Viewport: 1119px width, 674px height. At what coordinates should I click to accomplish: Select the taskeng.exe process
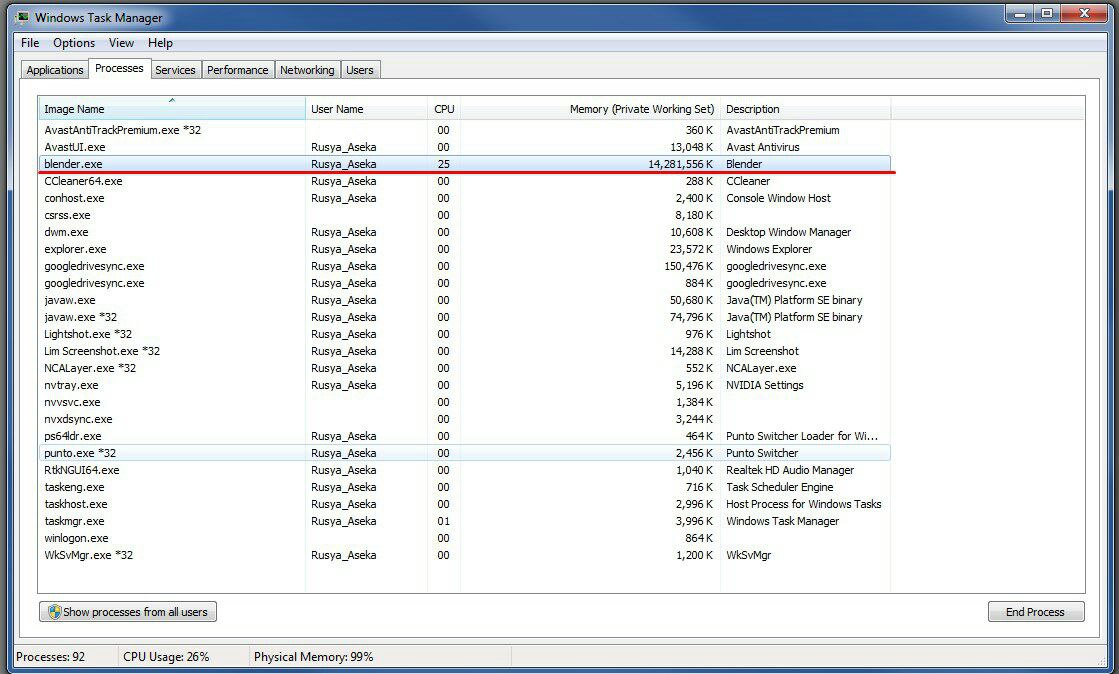(465, 487)
